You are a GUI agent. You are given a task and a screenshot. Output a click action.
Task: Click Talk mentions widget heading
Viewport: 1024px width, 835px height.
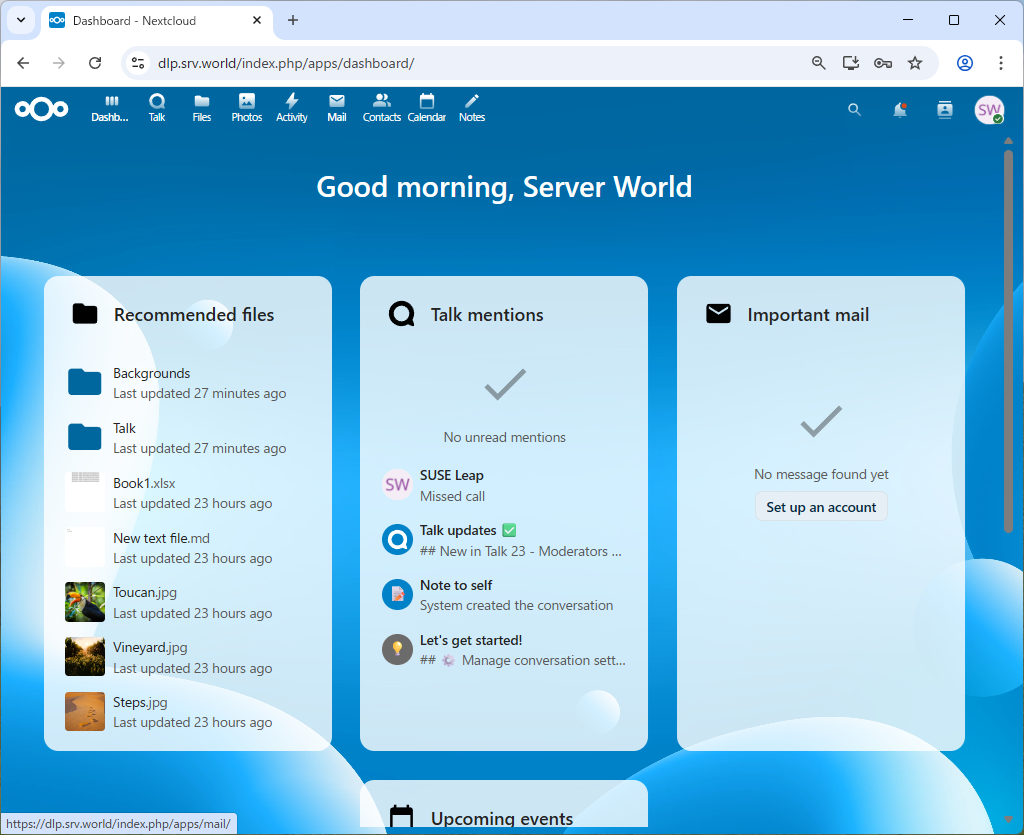click(x=487, y=315)
